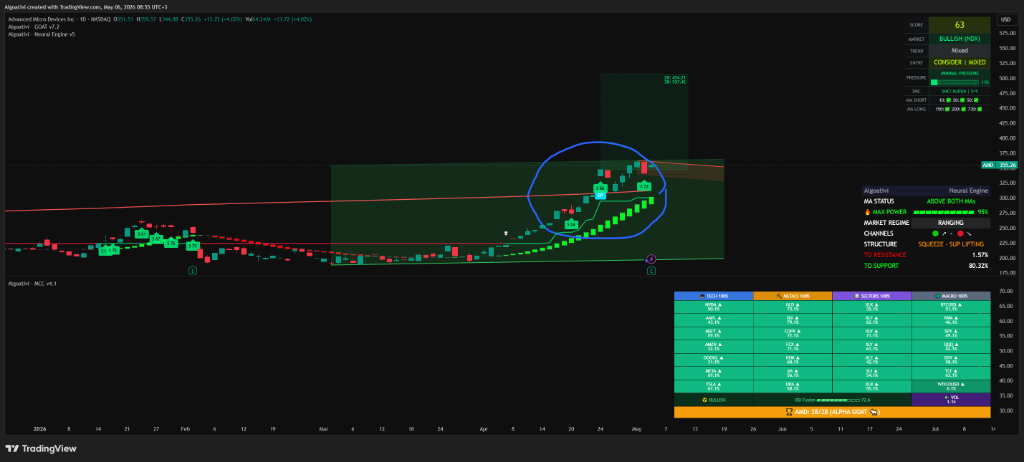Click the AMD 28/28 ALPHA GOAT banner
1024x462 pixels.
[x=832, y=412]
